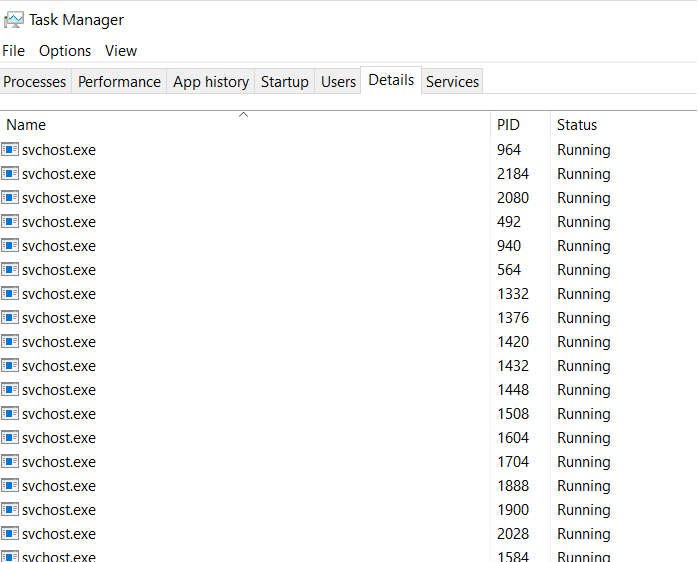Viewport: 698px width, 562px height.
Task: Switch to the Users tab
Action: pos(338,81)
